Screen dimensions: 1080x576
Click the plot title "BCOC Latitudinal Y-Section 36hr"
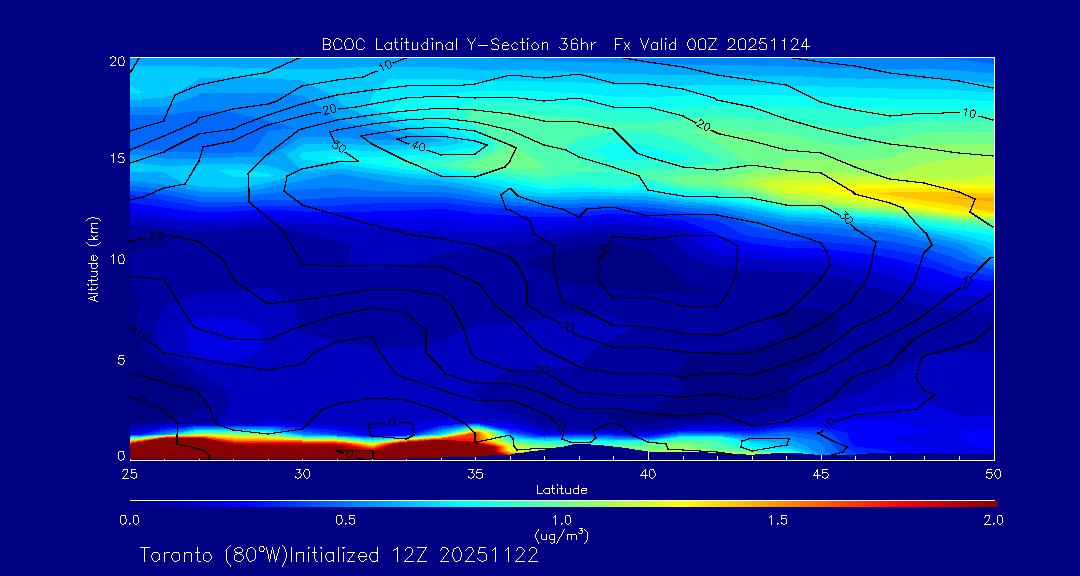coord(461,45)
